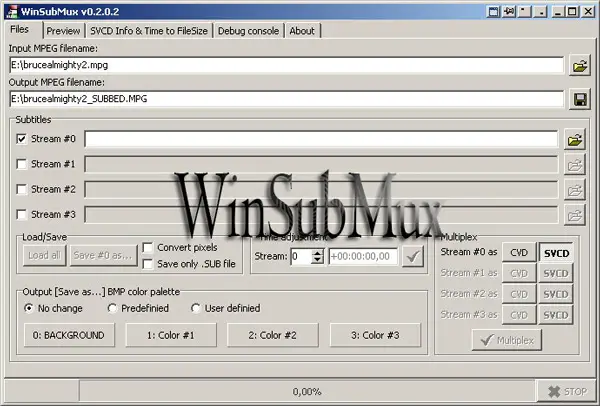Viewport: 600px width, 406px height.
Task: Click the time offset +00:00:00,00 field
Action: click(363, 256)
